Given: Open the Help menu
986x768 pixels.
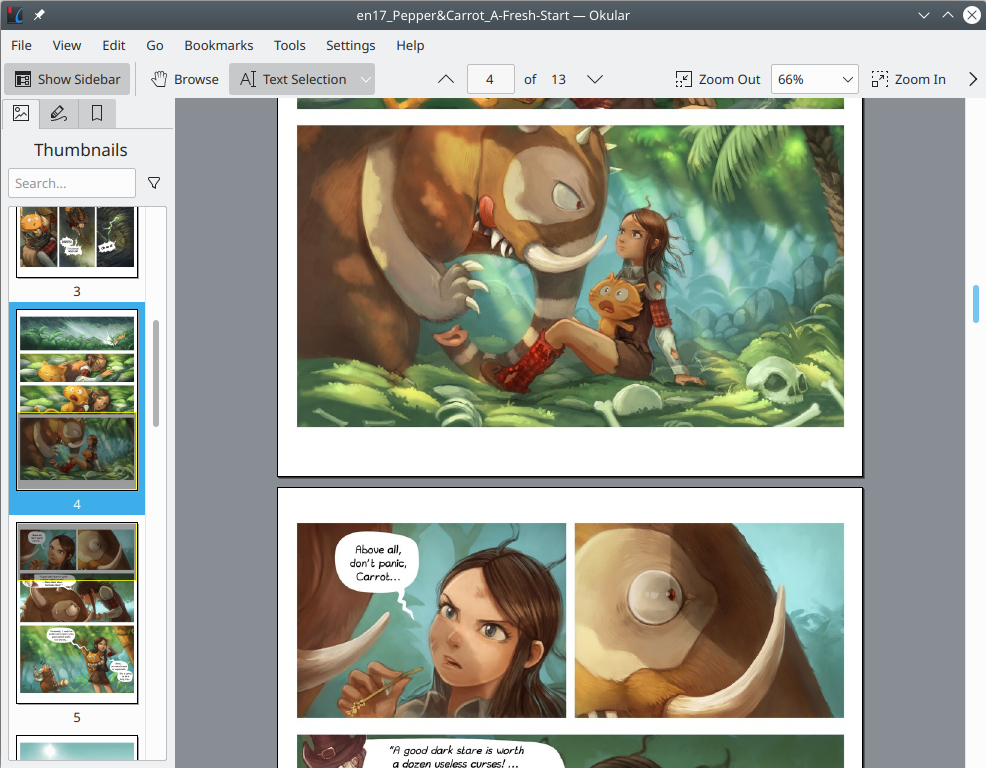Looking at the screenshot, I should coord(410,45).
